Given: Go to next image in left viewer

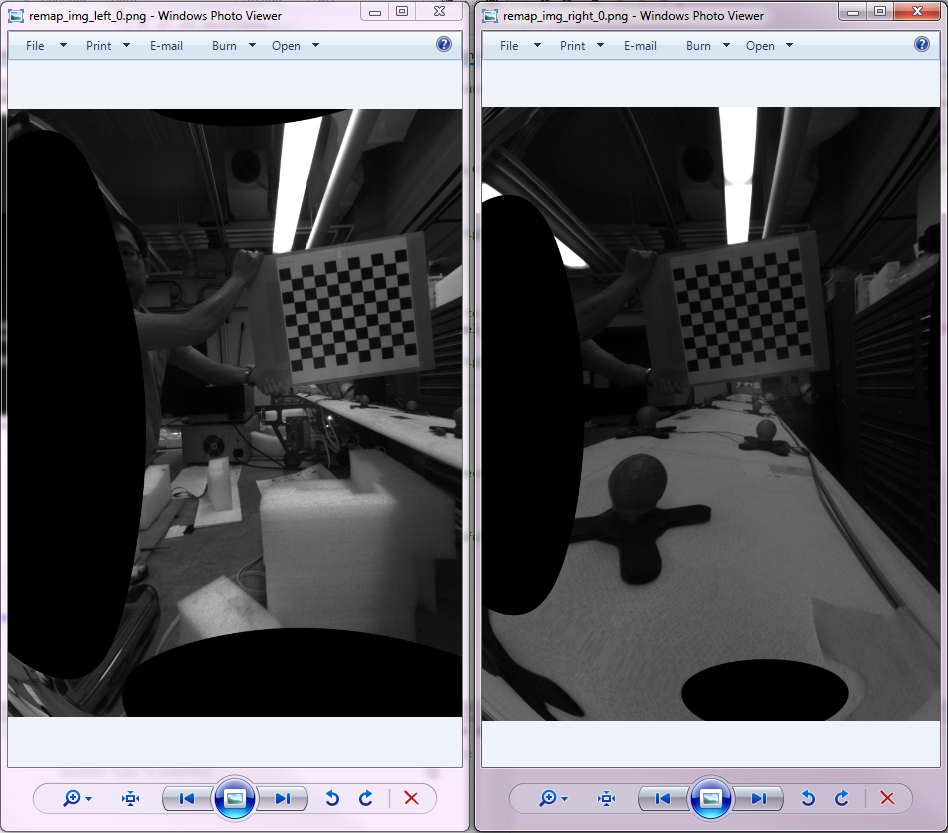Looking at the screenshot, I should 283,799.
